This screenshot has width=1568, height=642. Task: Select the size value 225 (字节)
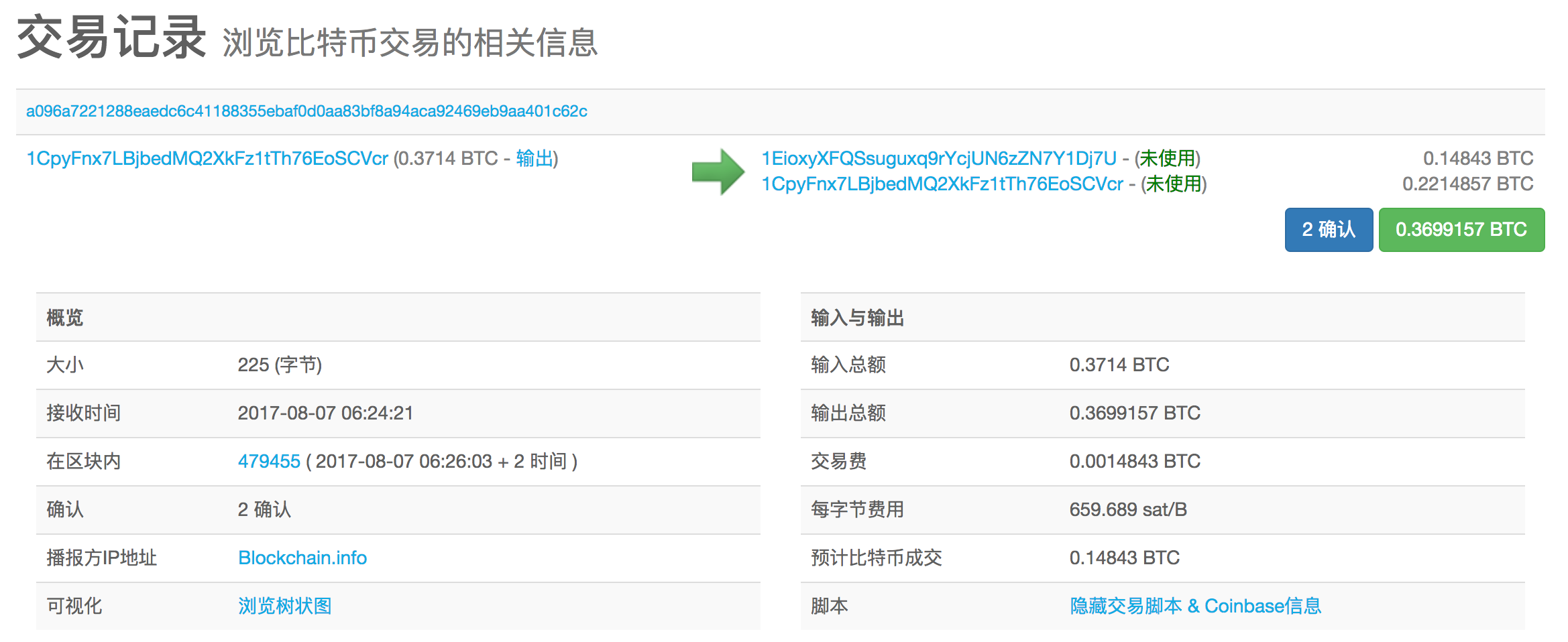coord(280,365)
